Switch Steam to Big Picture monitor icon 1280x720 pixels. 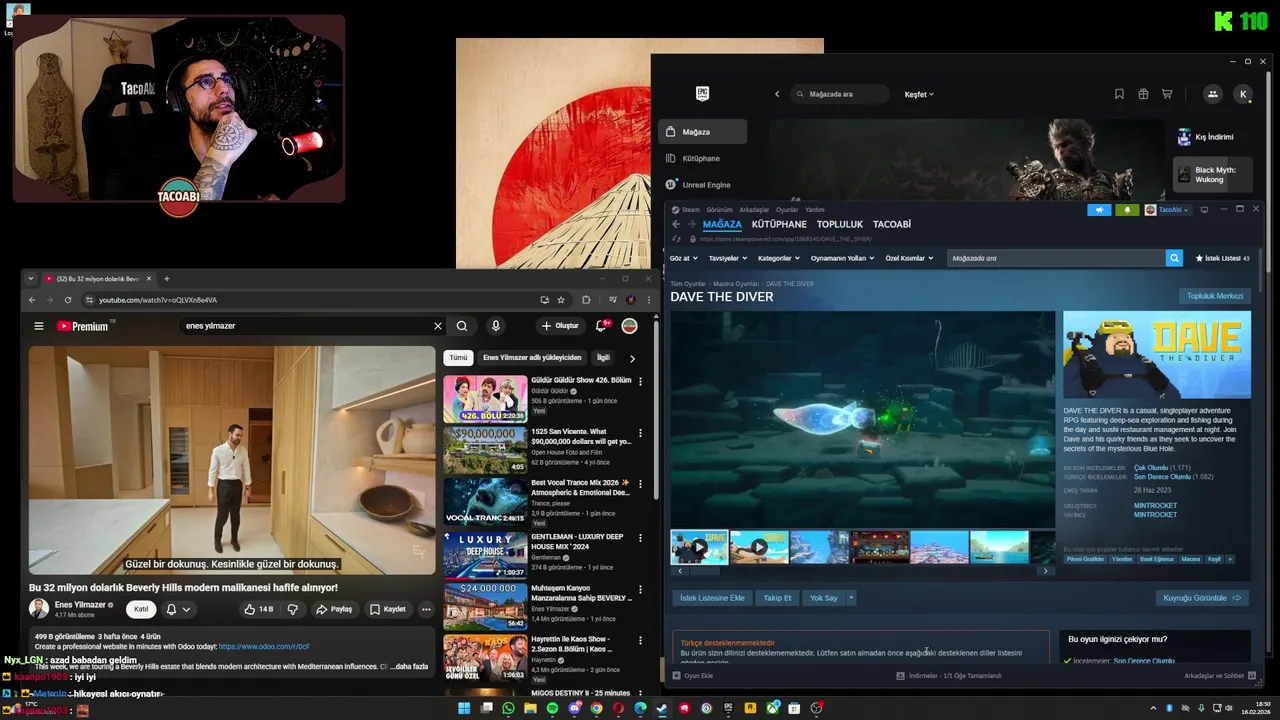(x=1204, y=210)
